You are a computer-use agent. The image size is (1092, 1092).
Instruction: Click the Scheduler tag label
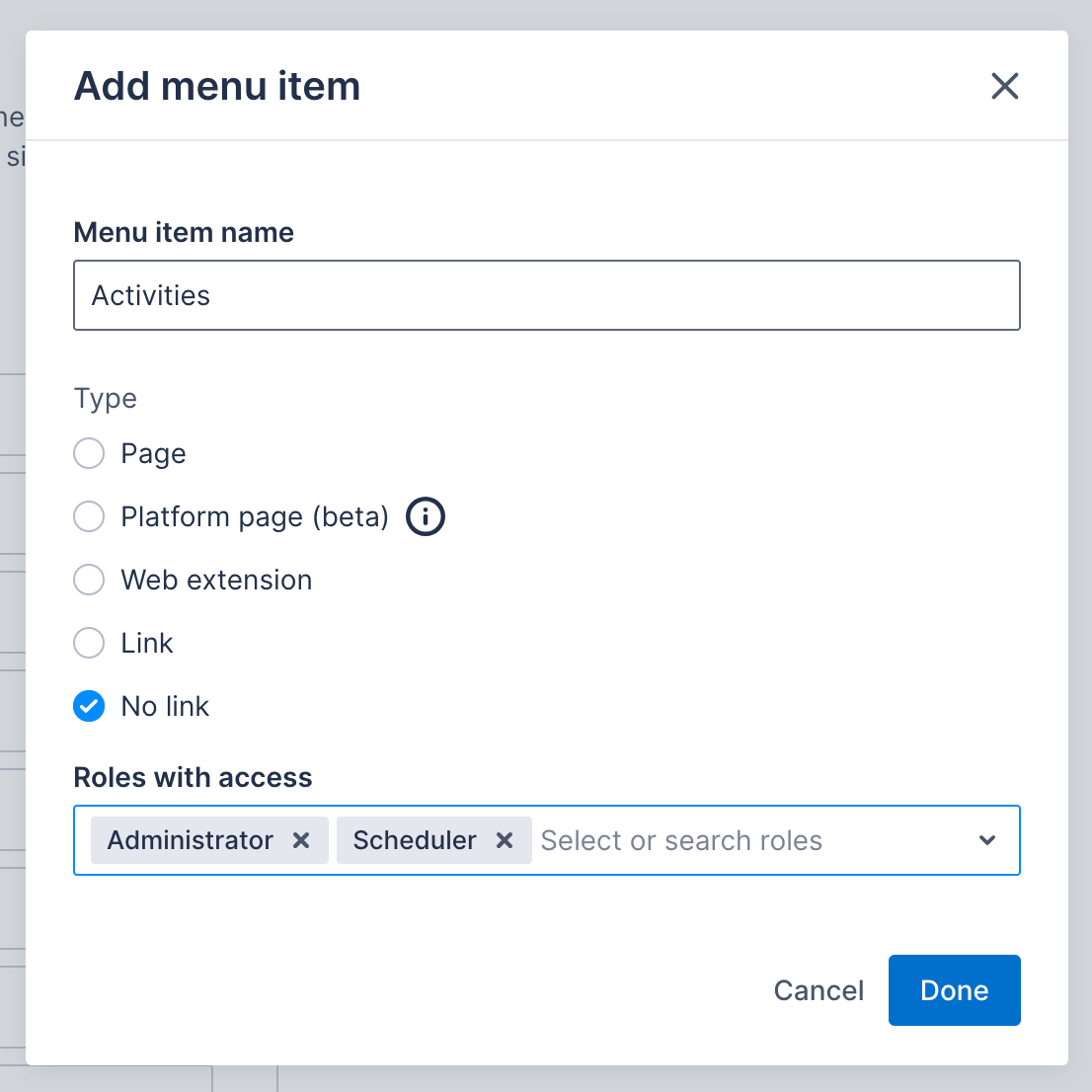(415, 840)
